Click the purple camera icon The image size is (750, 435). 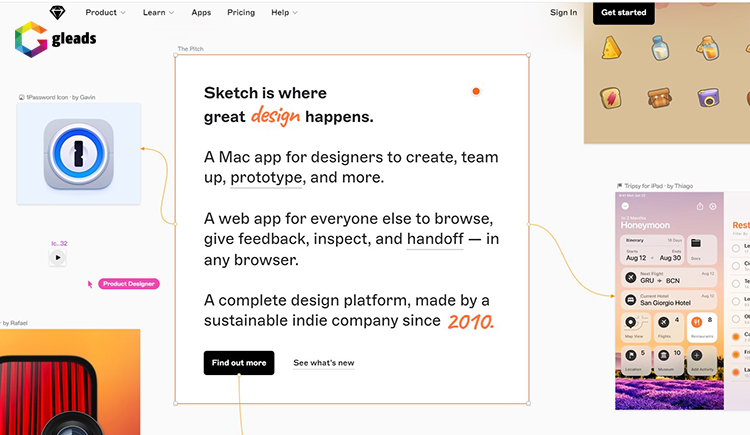[x=709, y=98]
